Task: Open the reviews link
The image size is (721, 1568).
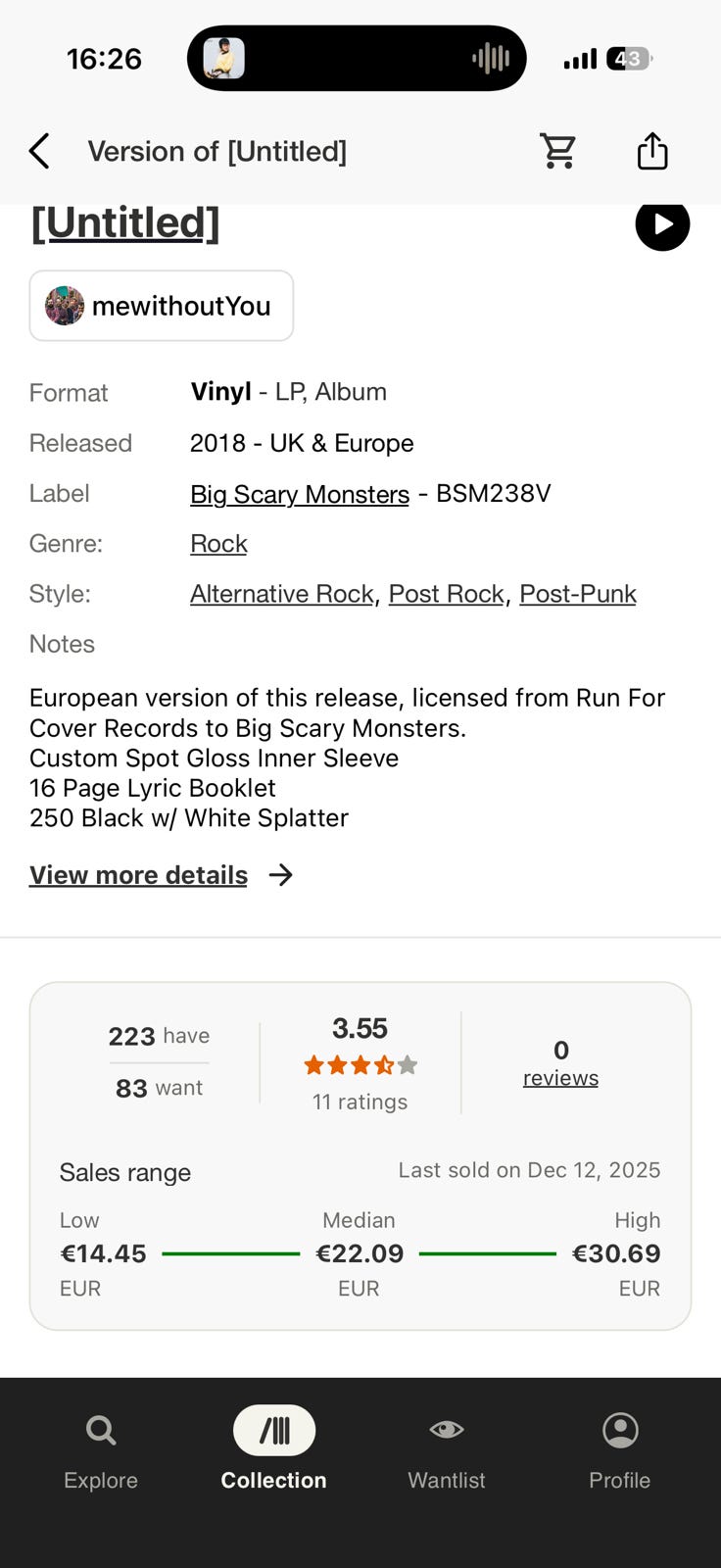Action: [560, 1078]
